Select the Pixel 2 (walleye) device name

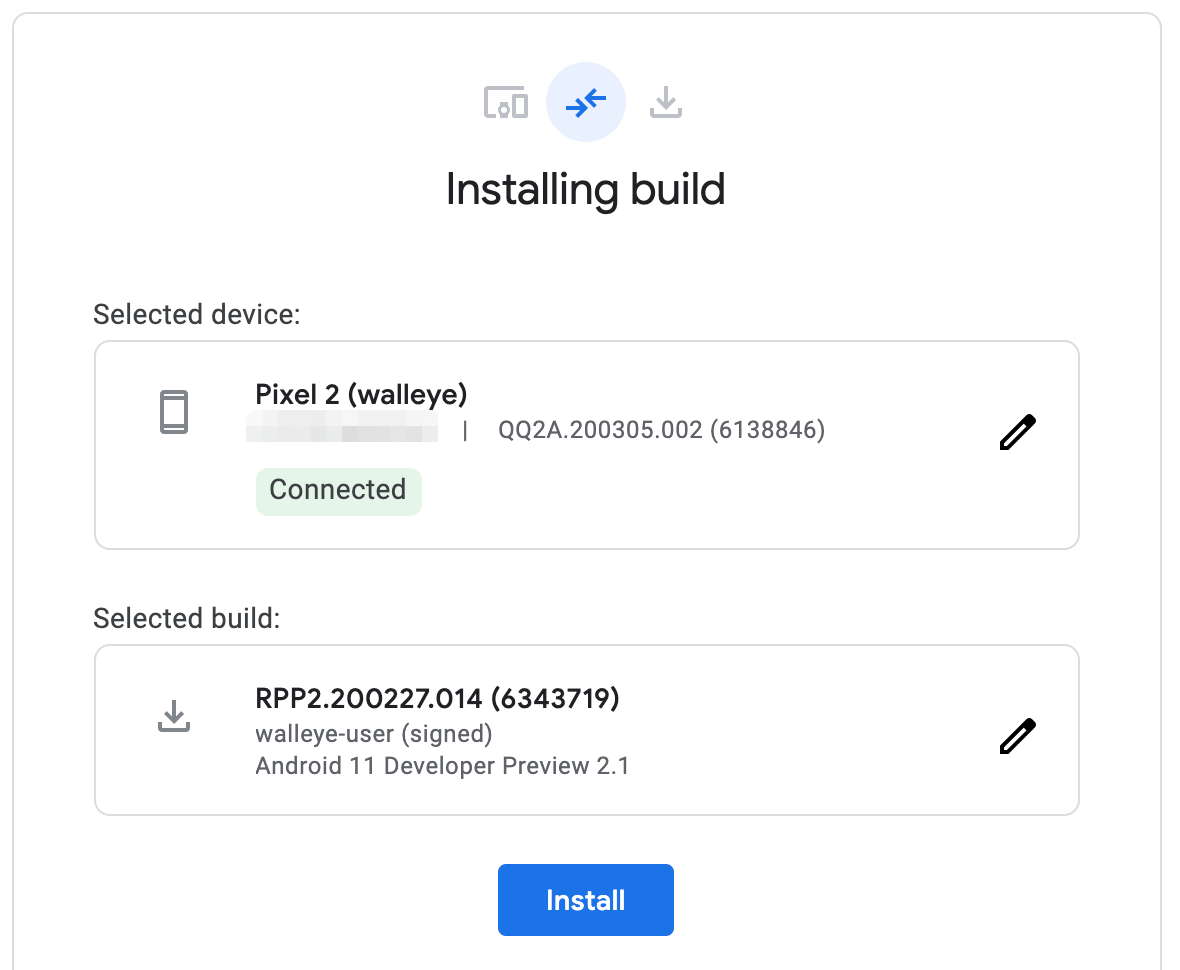click(x=360, y=394)
